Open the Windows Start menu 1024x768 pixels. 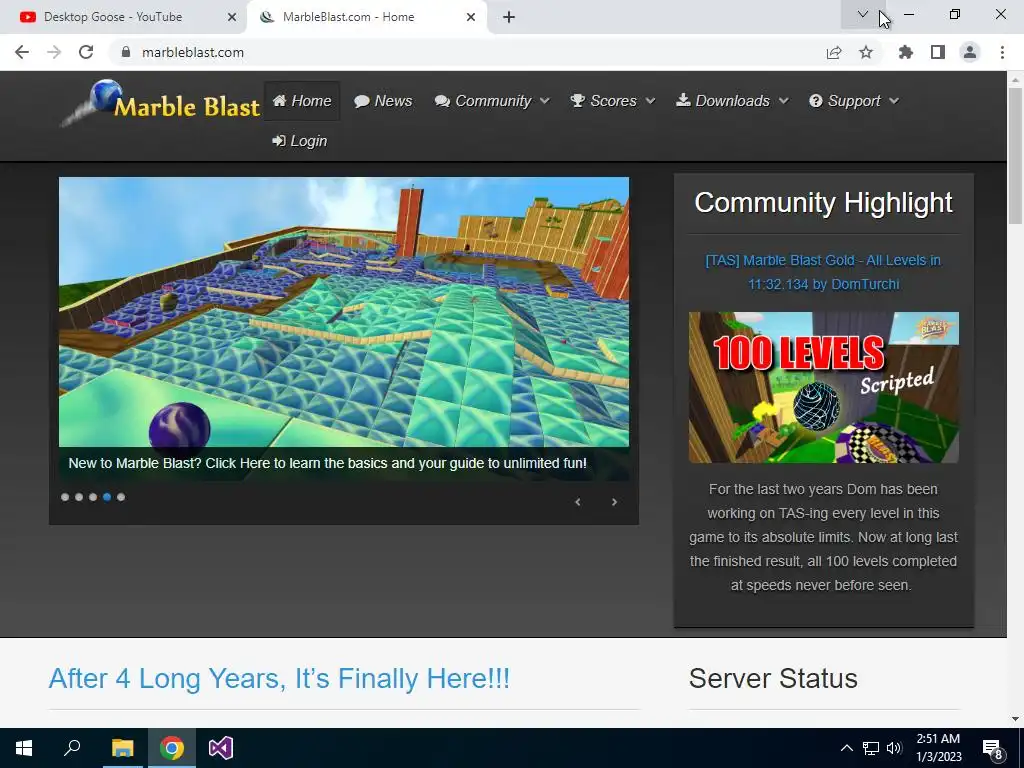(x=24, y=748)
